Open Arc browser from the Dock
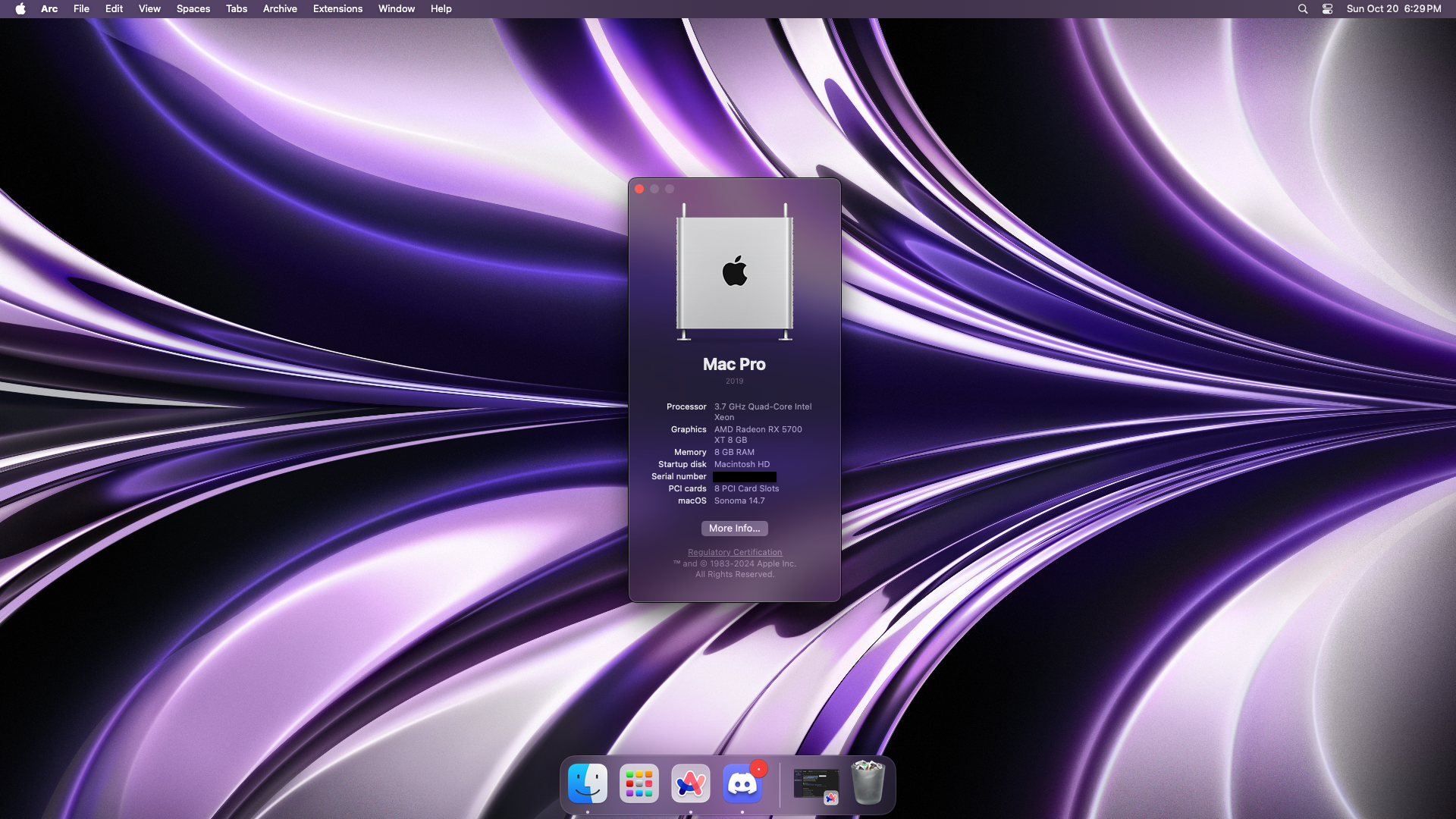Viewport: 1456px width, 819px height. click(x=691, y=783)
